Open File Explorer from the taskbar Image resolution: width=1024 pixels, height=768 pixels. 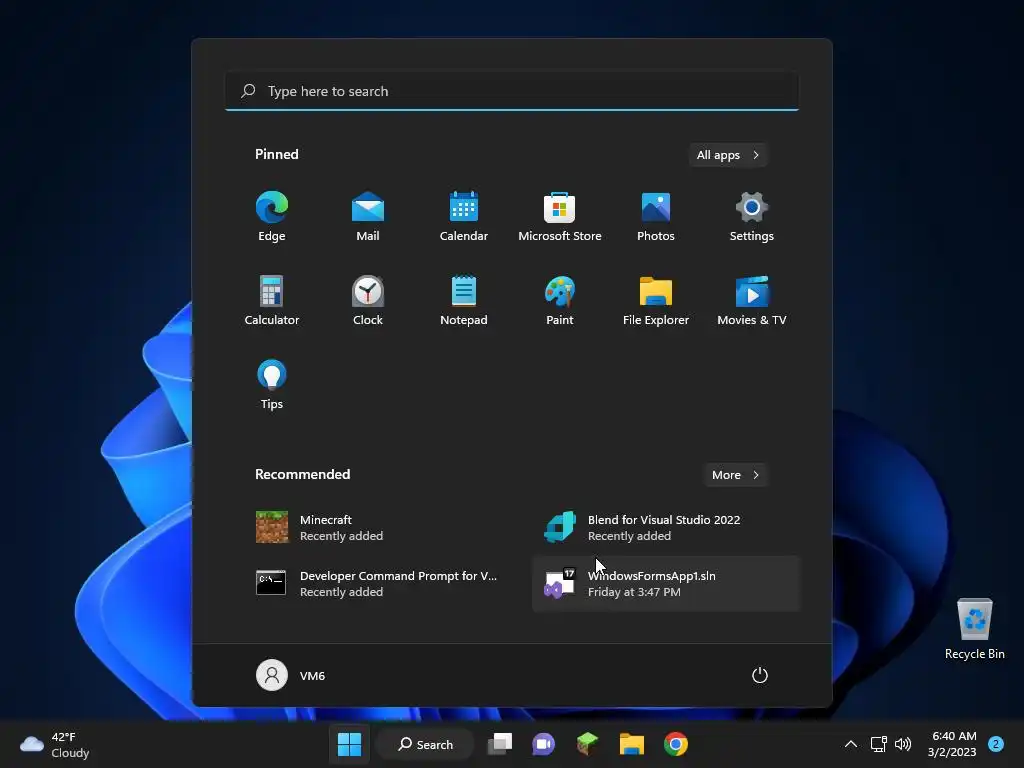632,744
